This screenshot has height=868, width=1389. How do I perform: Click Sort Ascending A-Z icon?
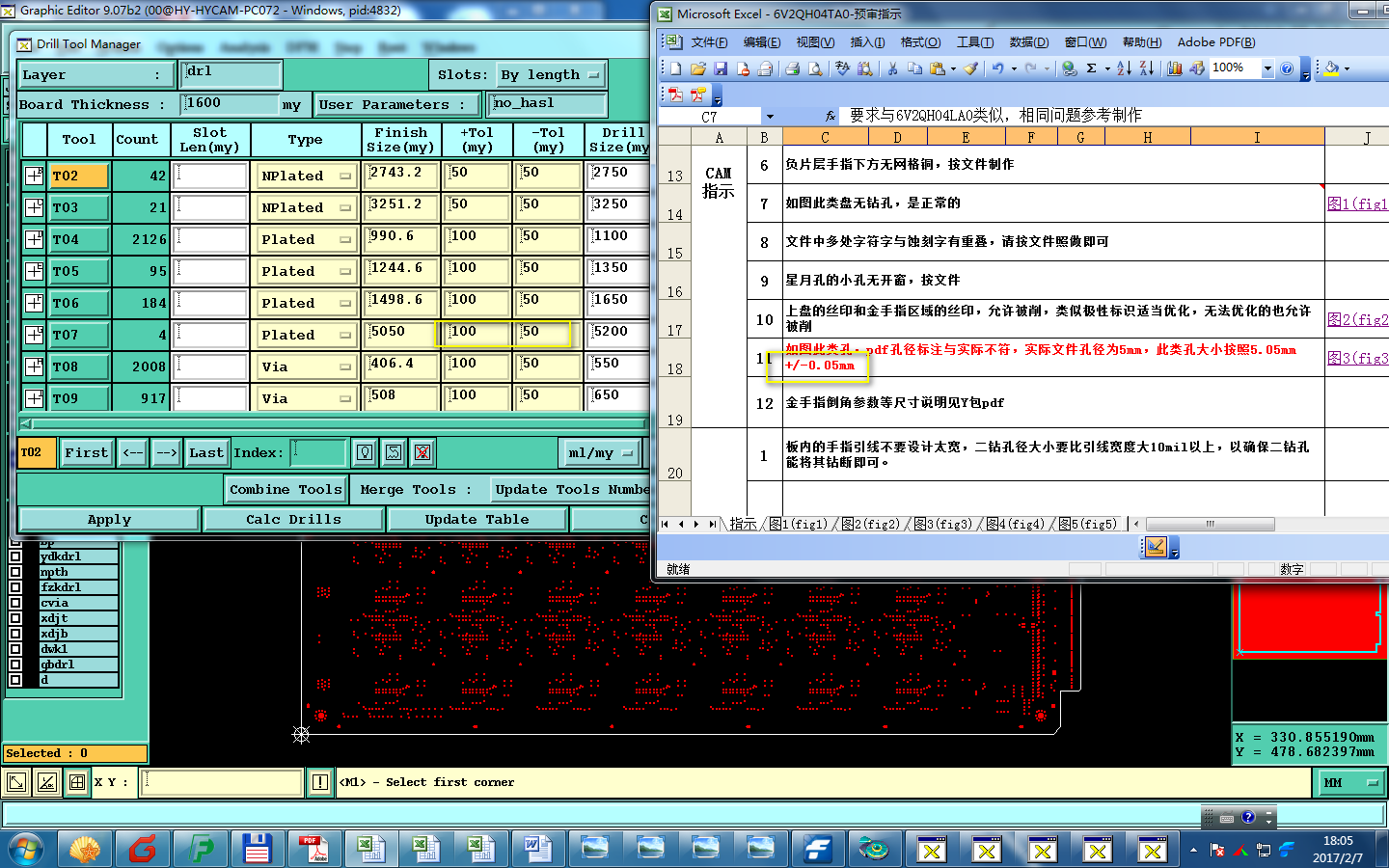(1124, 68)
